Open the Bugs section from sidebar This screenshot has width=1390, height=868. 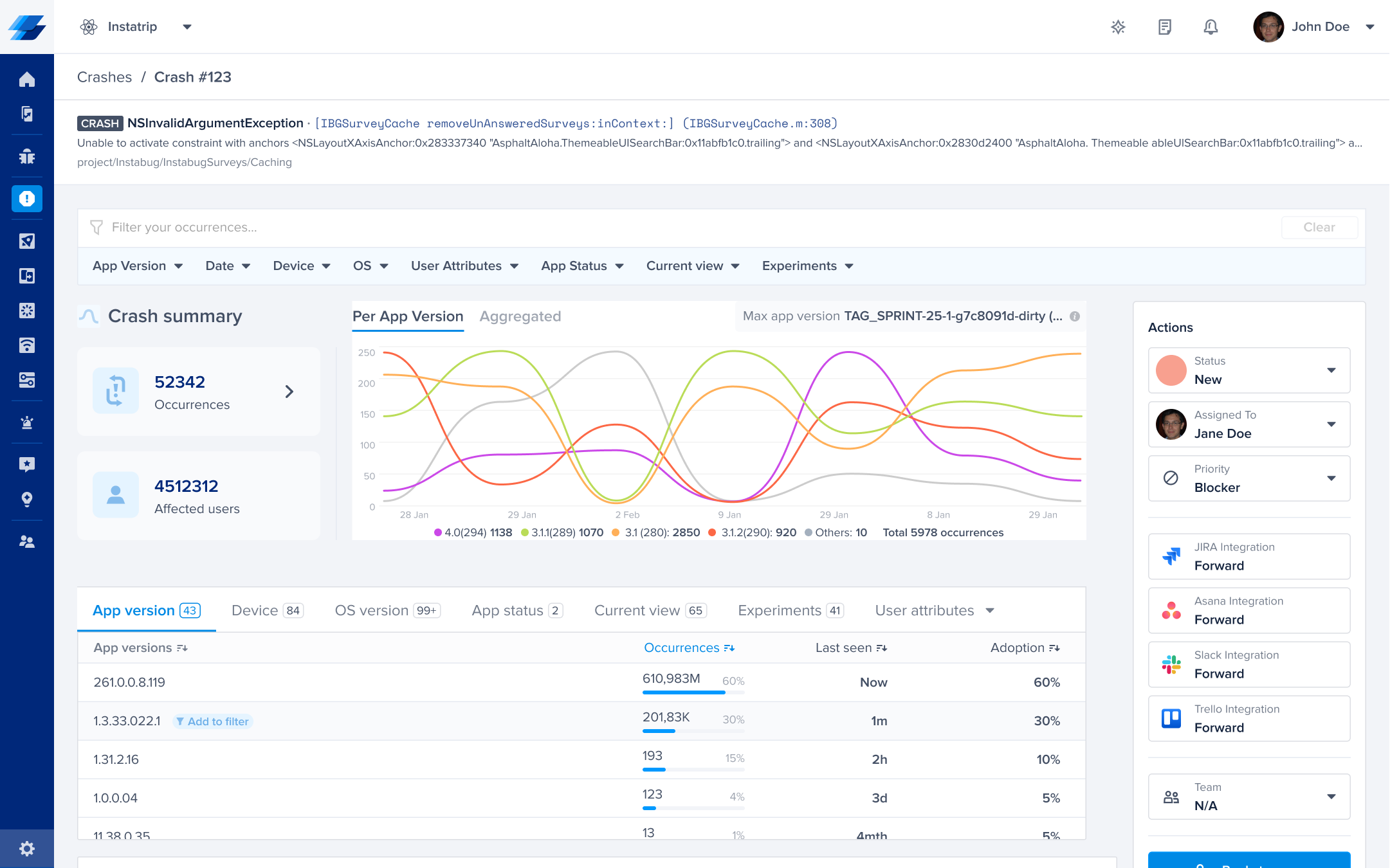click(x=27, y=156)
